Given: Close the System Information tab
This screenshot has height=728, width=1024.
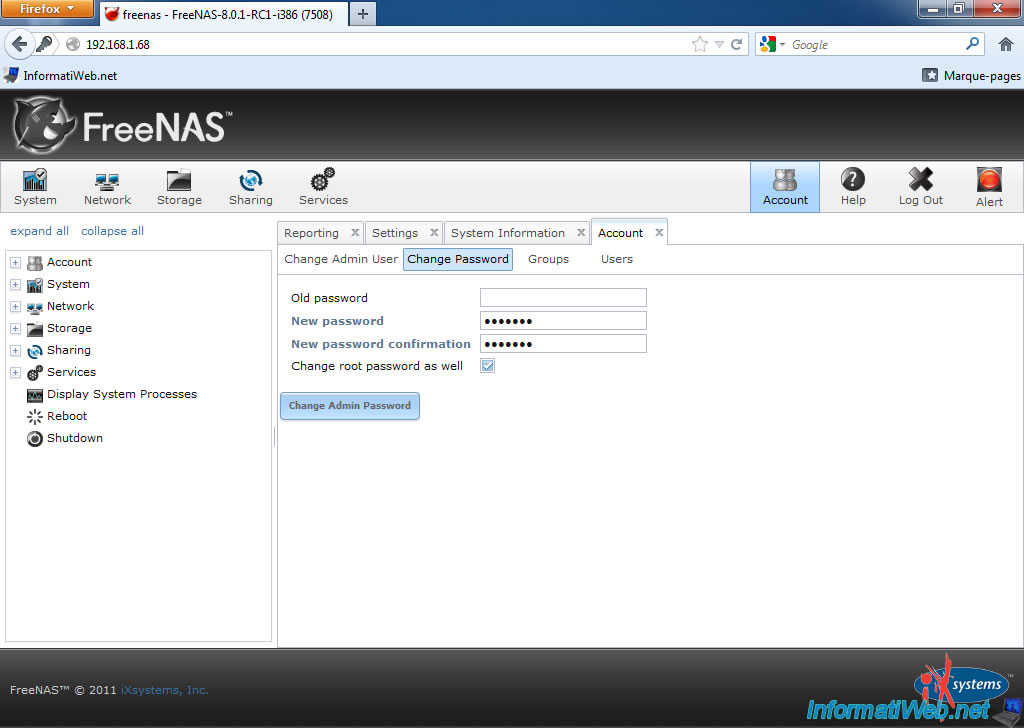Looking at the screenshot, I should click(x=581, y=232).
